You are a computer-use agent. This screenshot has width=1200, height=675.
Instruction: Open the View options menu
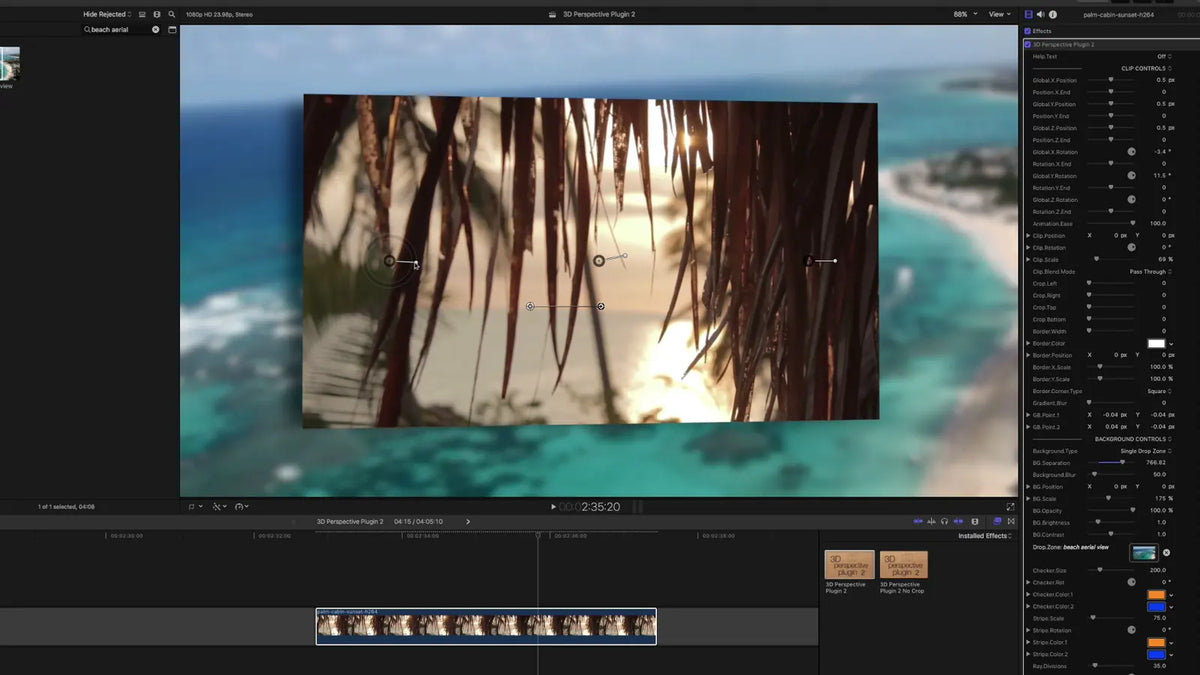pyautogui.click(x=1000, y=14)
